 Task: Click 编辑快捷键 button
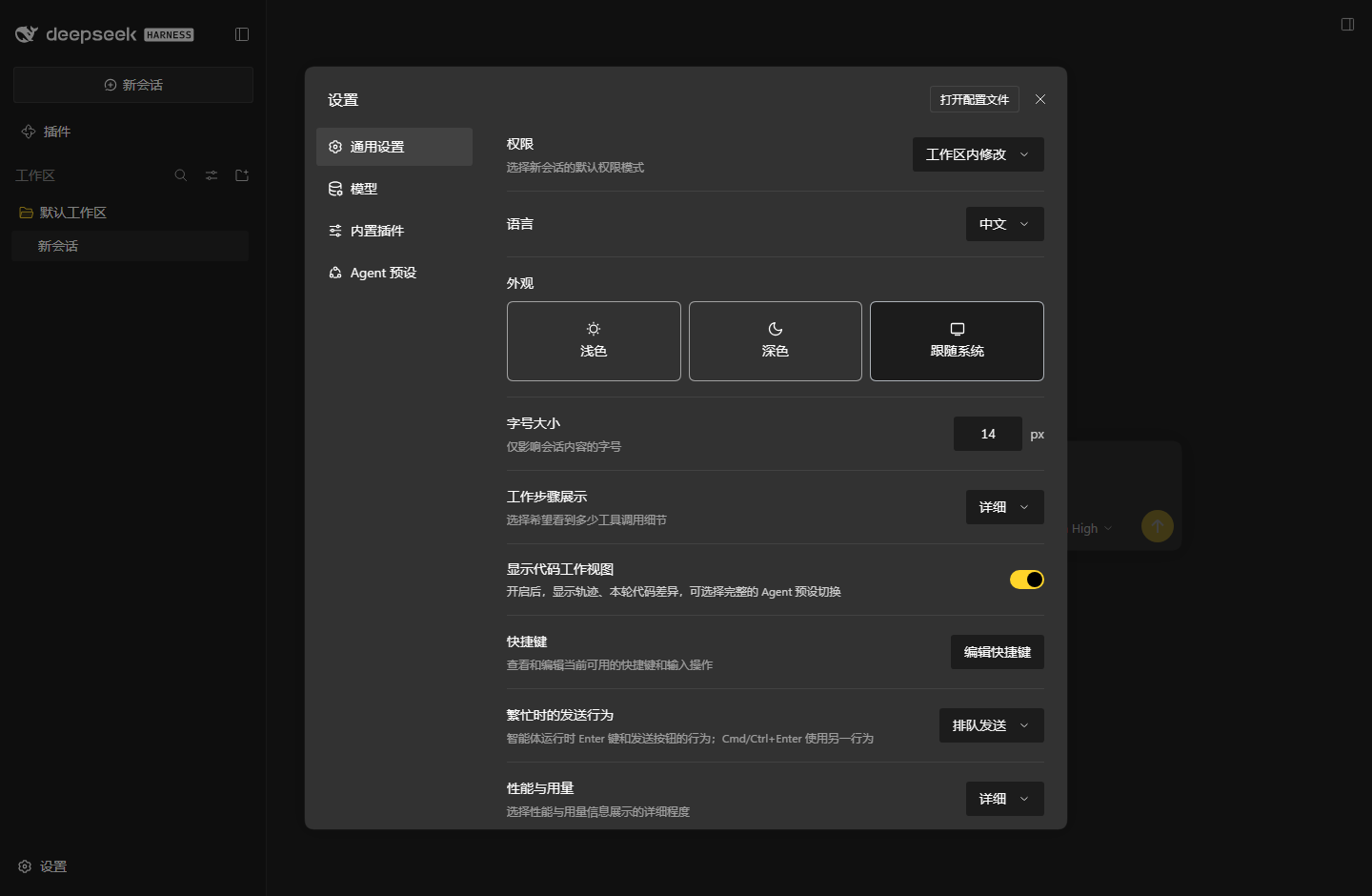point(998,652)
